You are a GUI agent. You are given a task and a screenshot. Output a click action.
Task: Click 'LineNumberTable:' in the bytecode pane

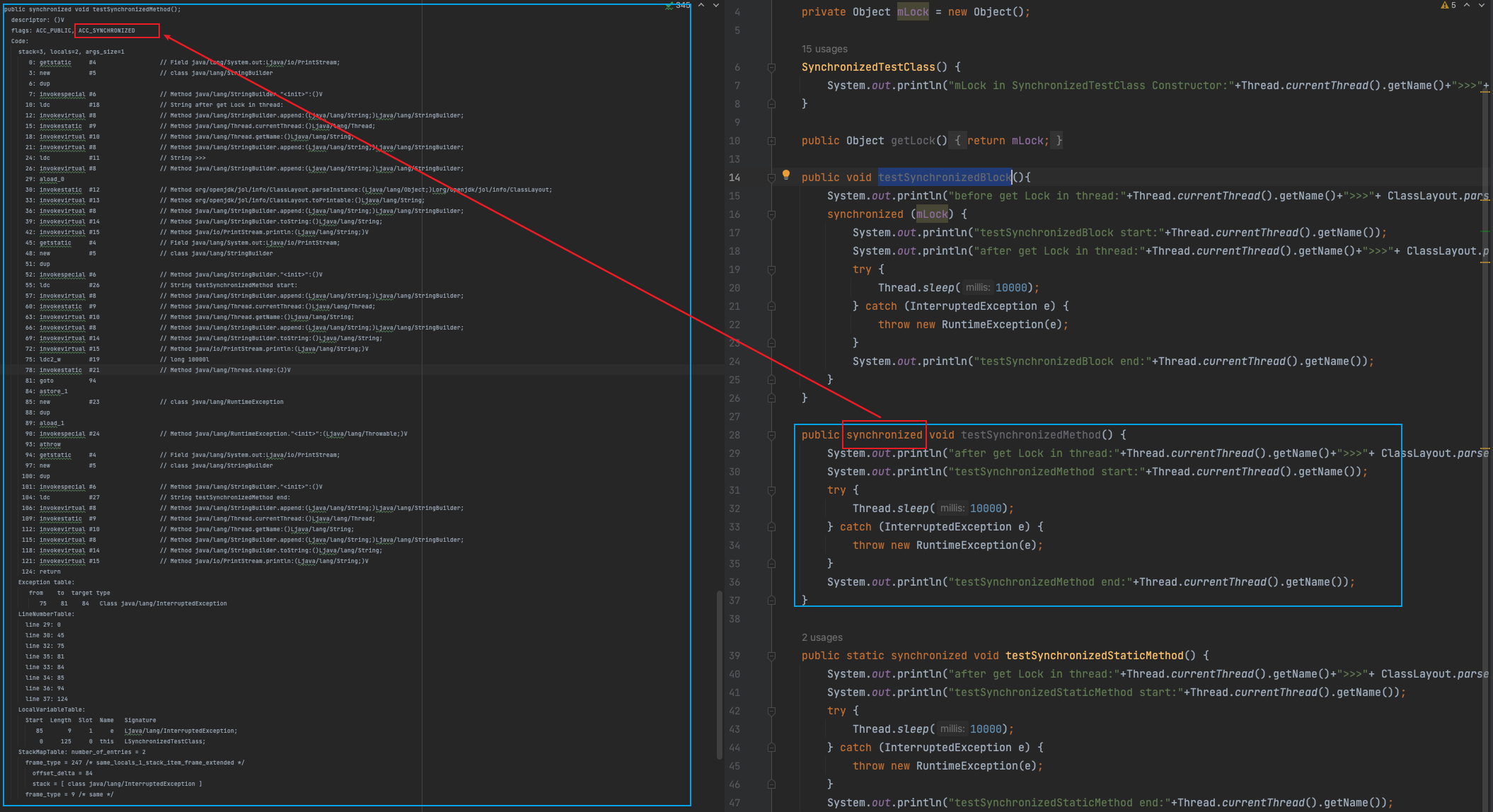click(46, 614)
